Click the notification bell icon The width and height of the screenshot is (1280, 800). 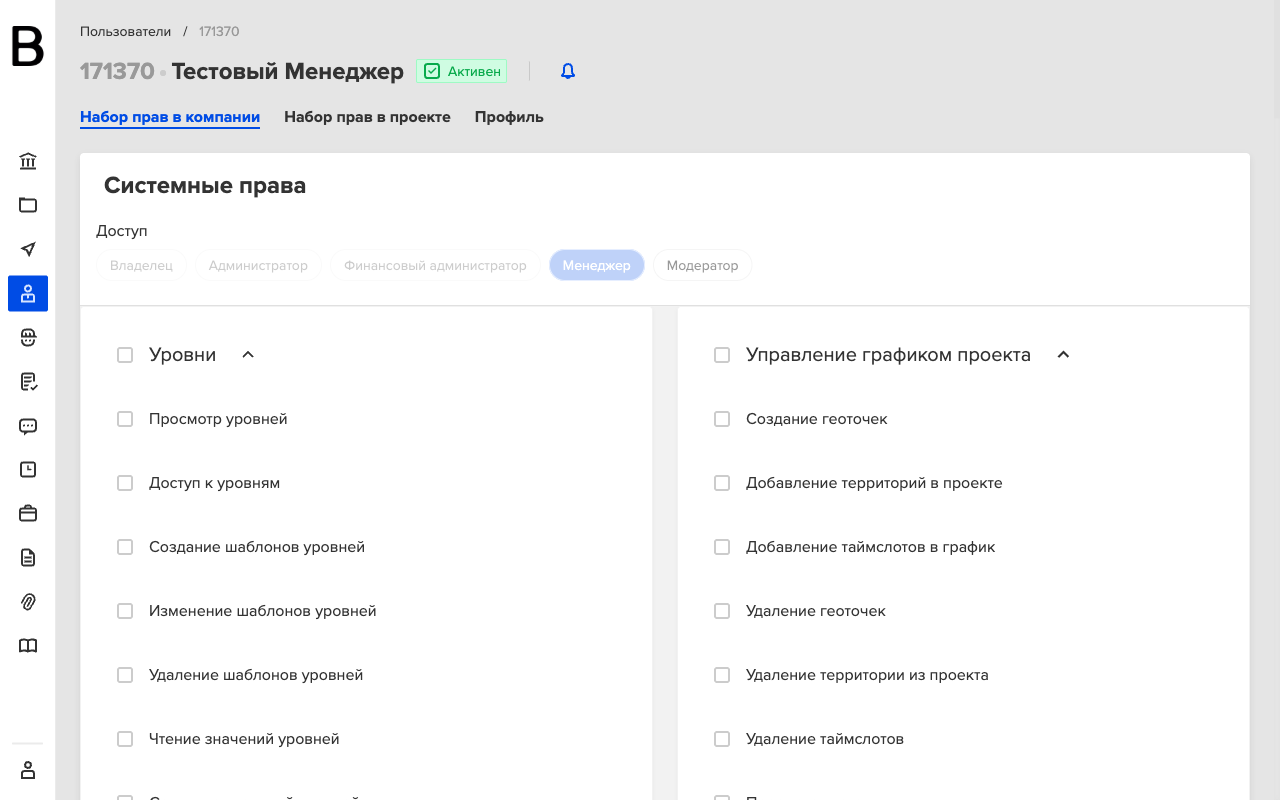(568, 71)
